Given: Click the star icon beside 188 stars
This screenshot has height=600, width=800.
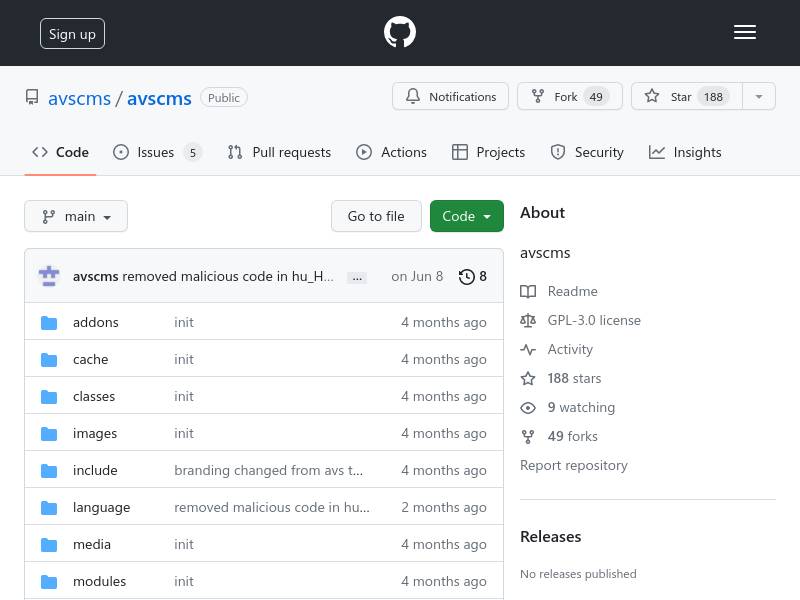Looking at the screenshot, I should click(x=528, y=379).
